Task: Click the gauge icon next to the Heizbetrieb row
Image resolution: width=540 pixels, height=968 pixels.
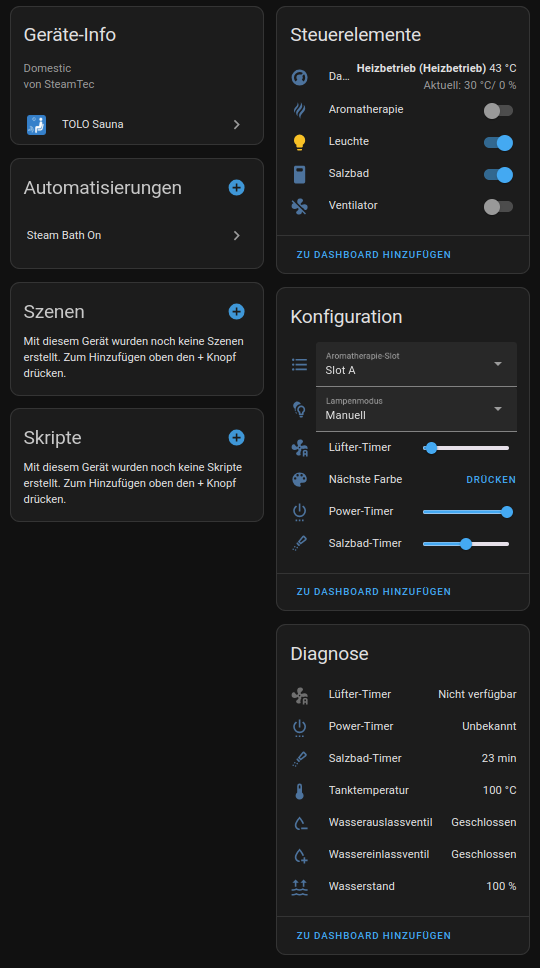Action: pos(299,77)
